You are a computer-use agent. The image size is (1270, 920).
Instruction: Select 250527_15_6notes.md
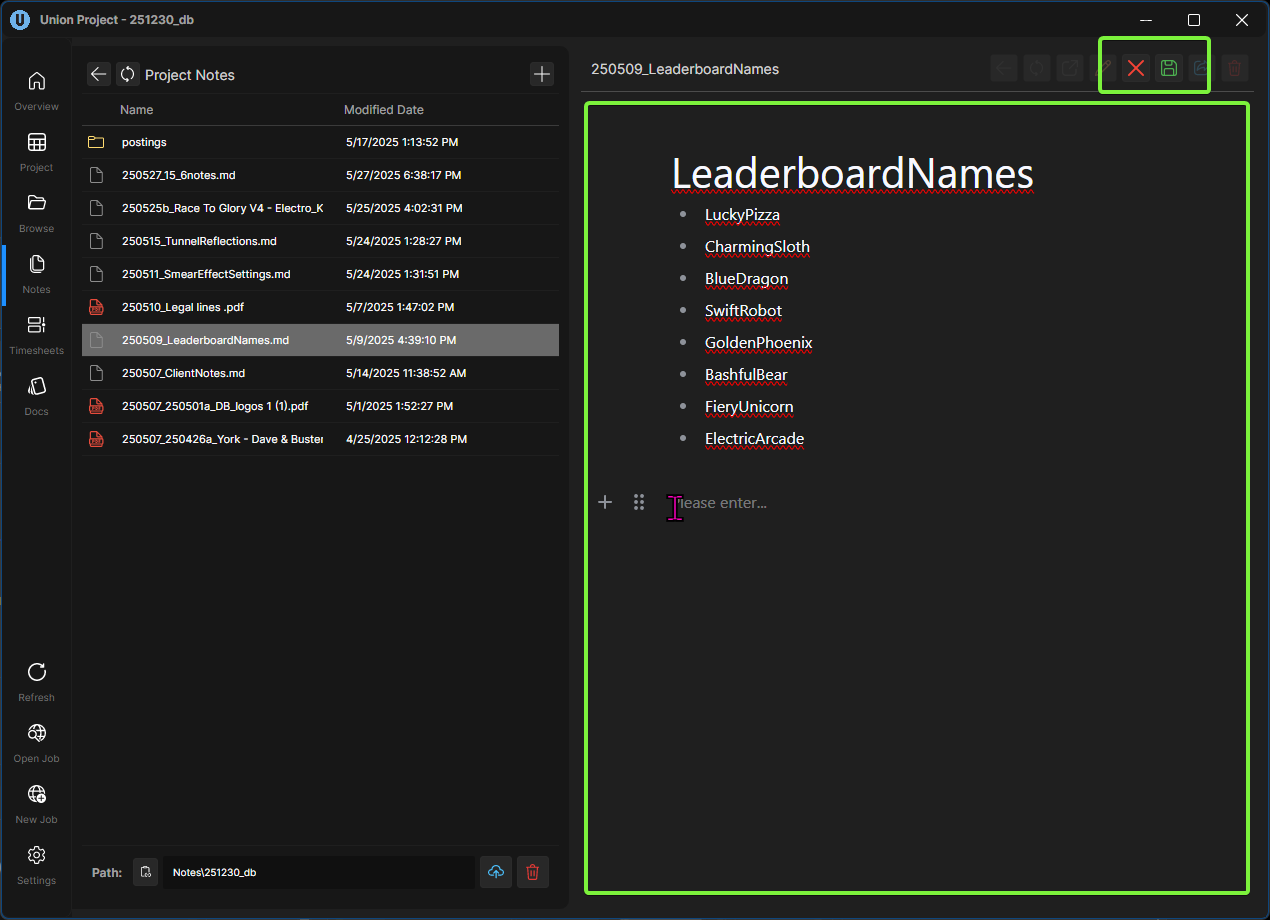(x=320, y=175)
